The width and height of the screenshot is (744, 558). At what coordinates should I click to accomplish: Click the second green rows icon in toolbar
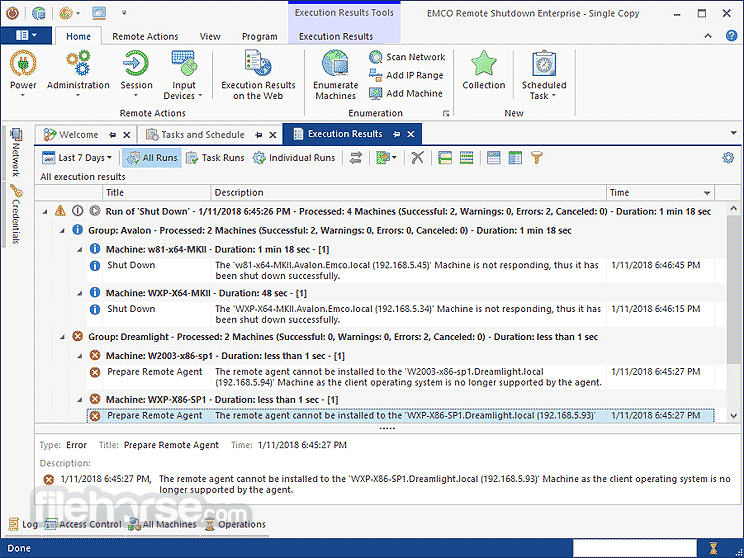click(x=466, y=158)
